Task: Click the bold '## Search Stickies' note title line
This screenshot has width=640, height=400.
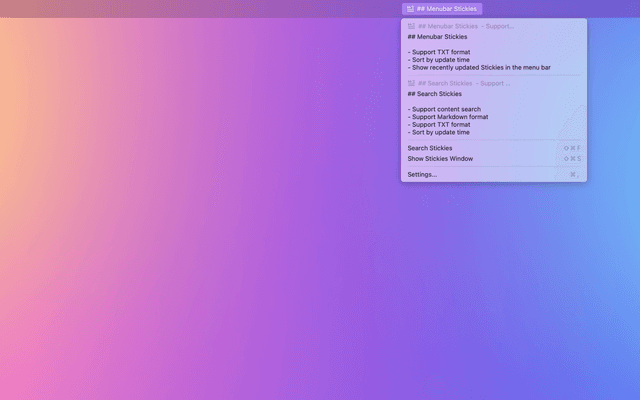Action: tap(435, 94)
